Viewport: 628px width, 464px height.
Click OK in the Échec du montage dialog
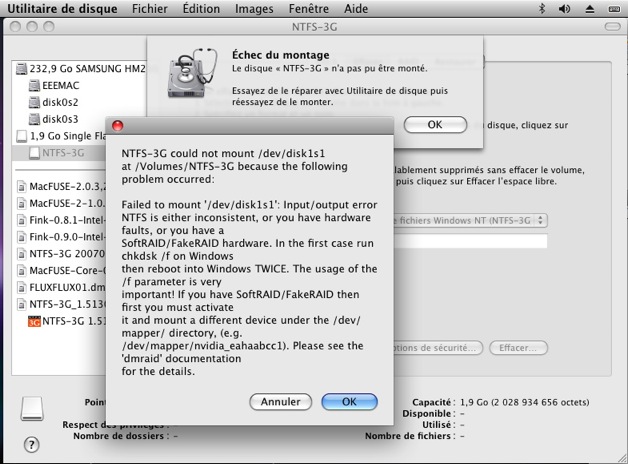[435, 125]
